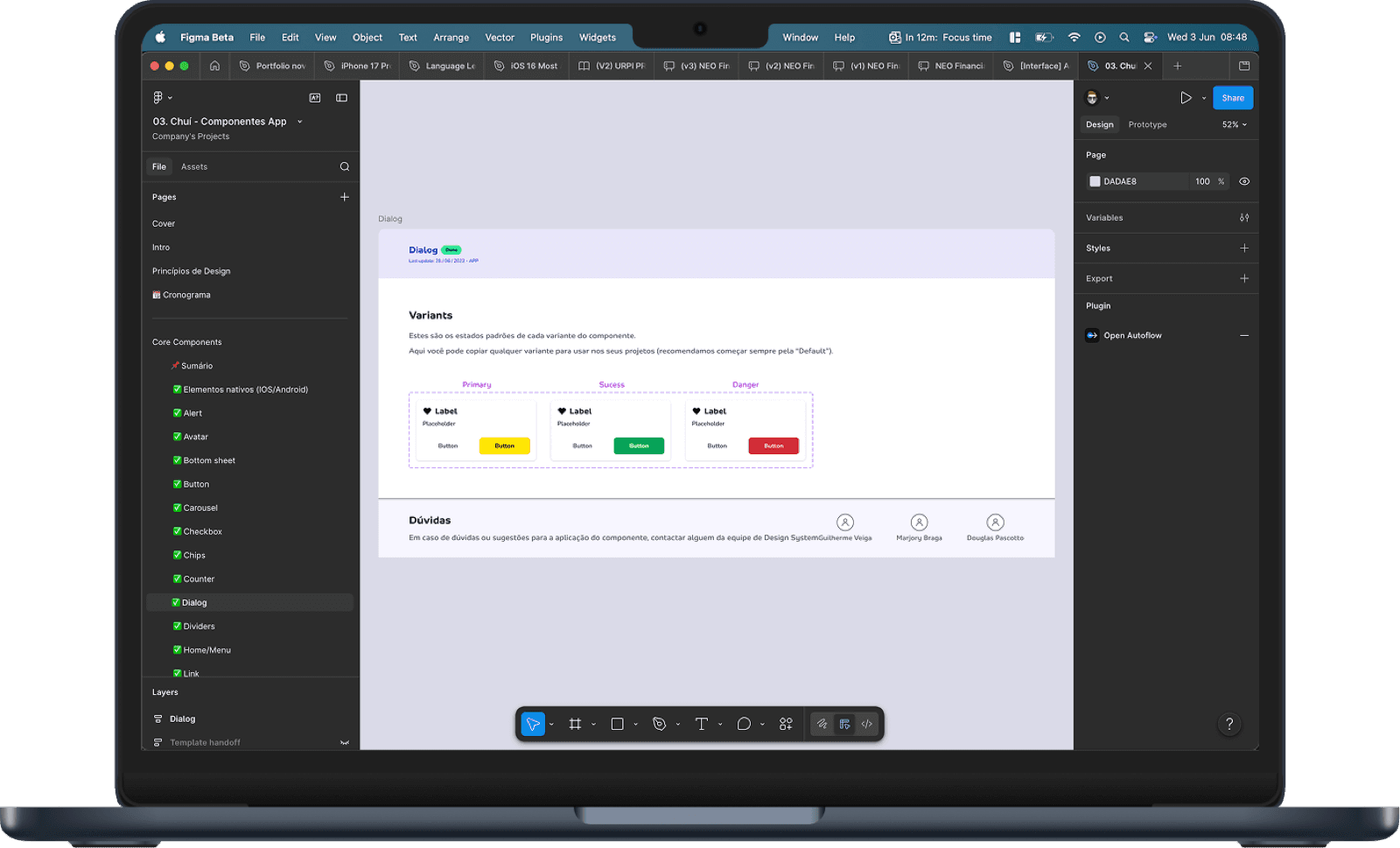Image resolution: width=1400 pixels, height=848 pixels.
Task: Click the green Sucess Button
Action: [639, 445]
